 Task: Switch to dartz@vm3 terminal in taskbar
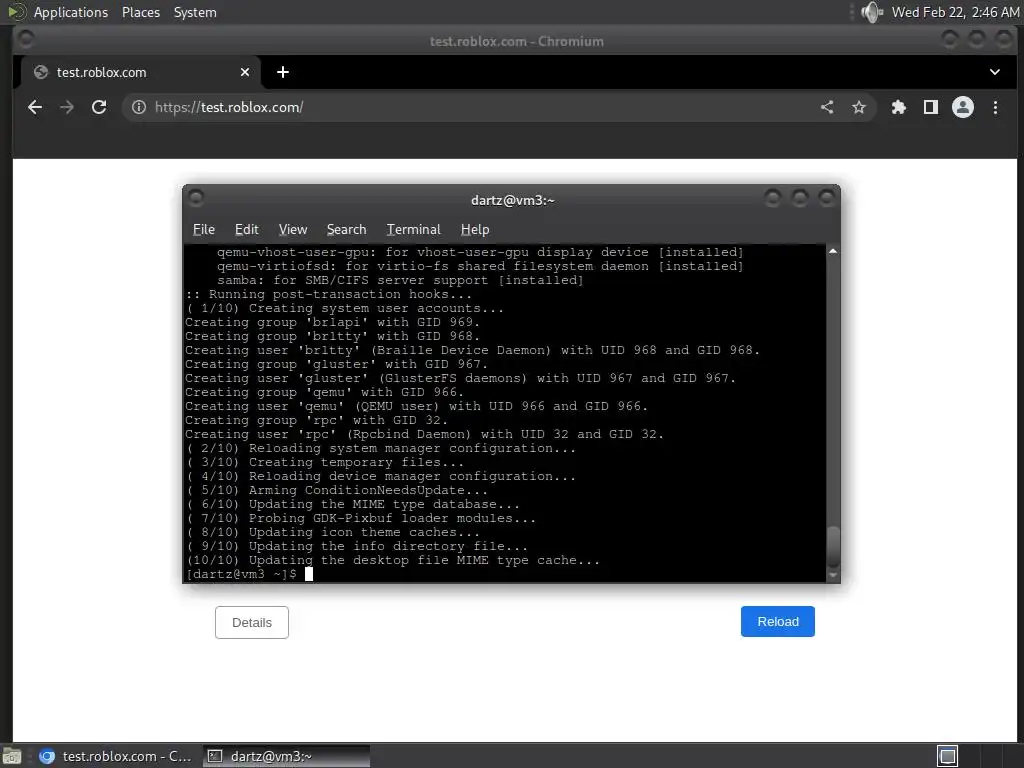[286, 756]
